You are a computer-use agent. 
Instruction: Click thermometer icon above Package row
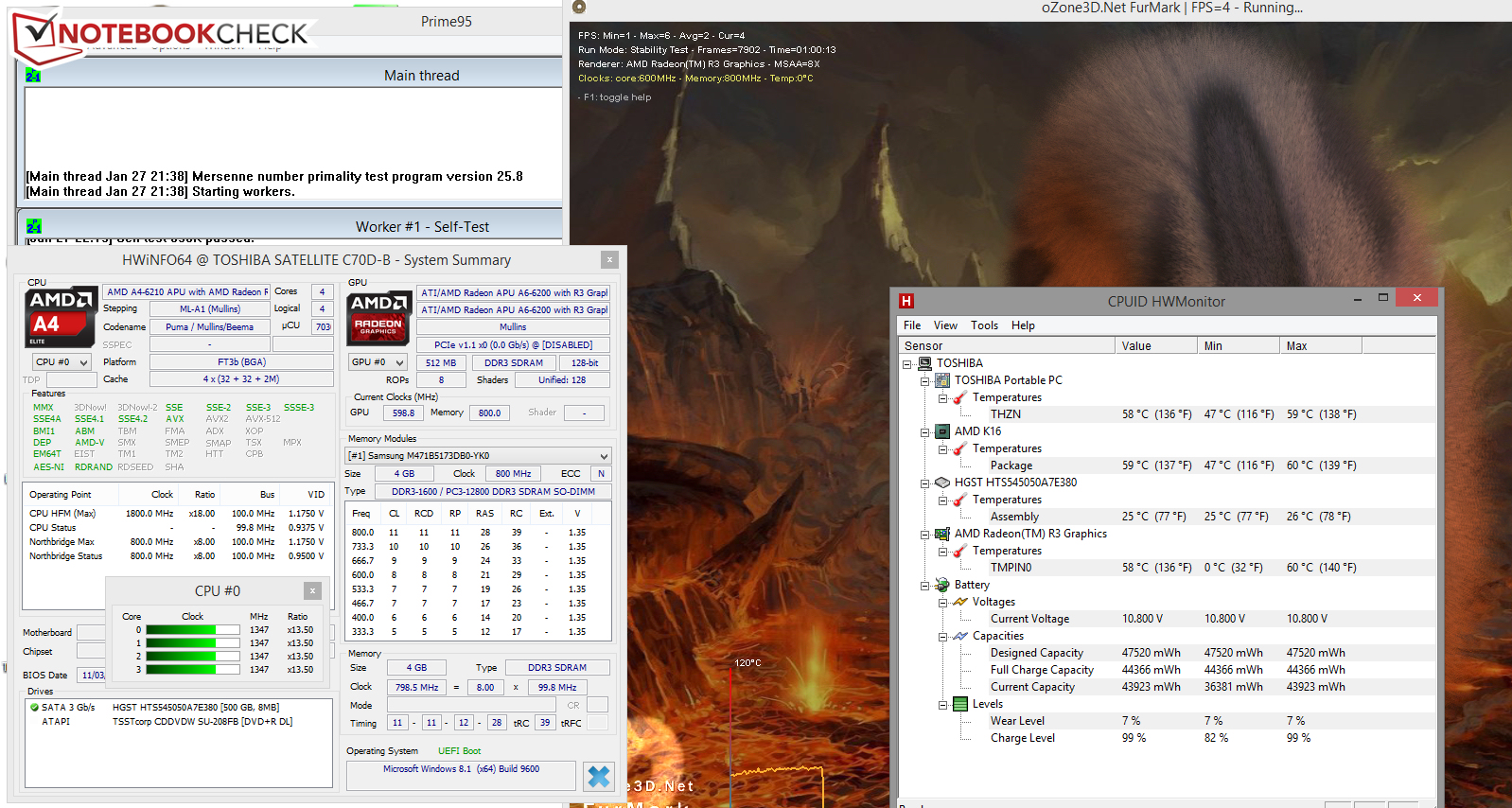coord(960,448)
